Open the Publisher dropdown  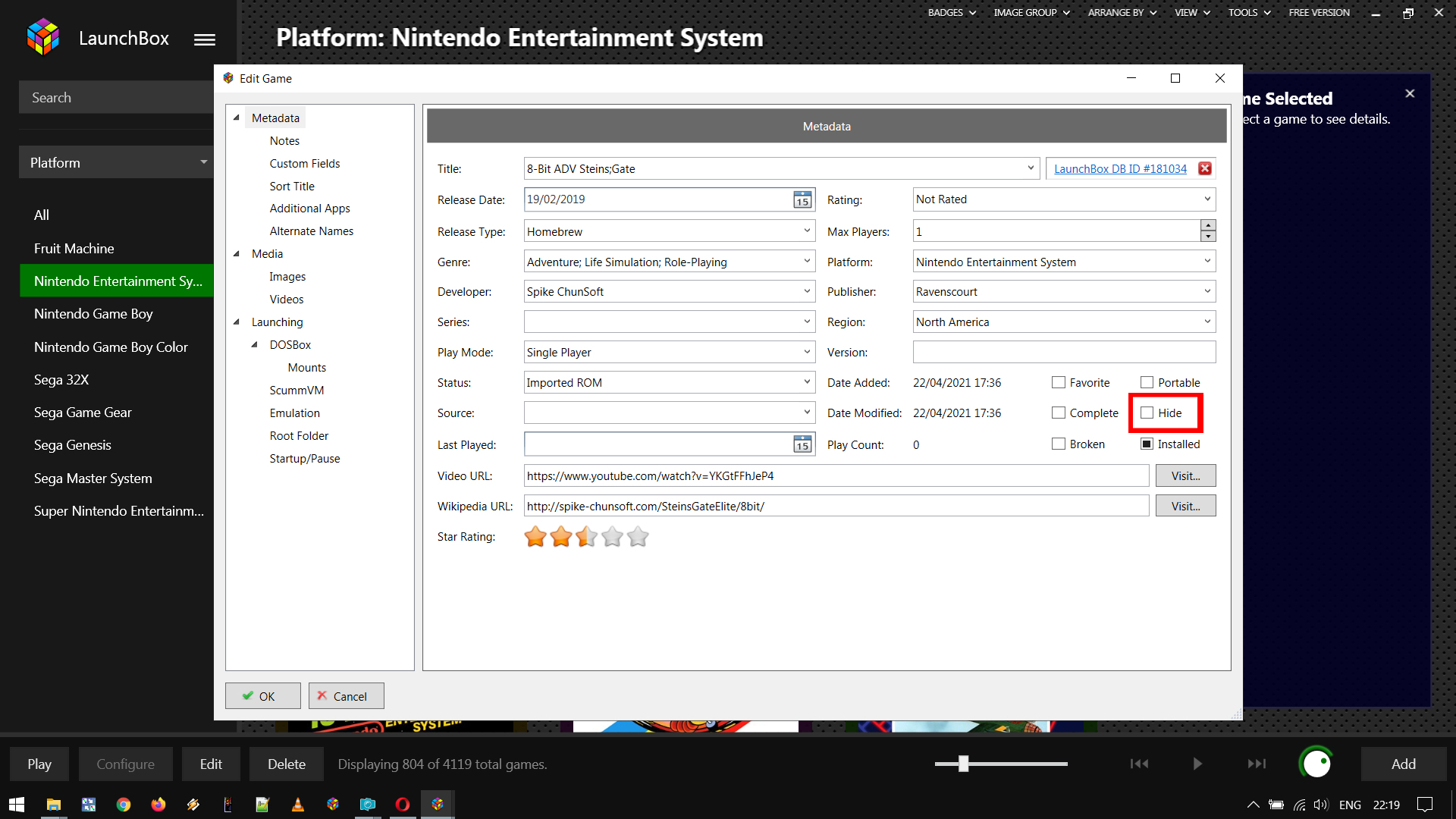[1207, 291]
